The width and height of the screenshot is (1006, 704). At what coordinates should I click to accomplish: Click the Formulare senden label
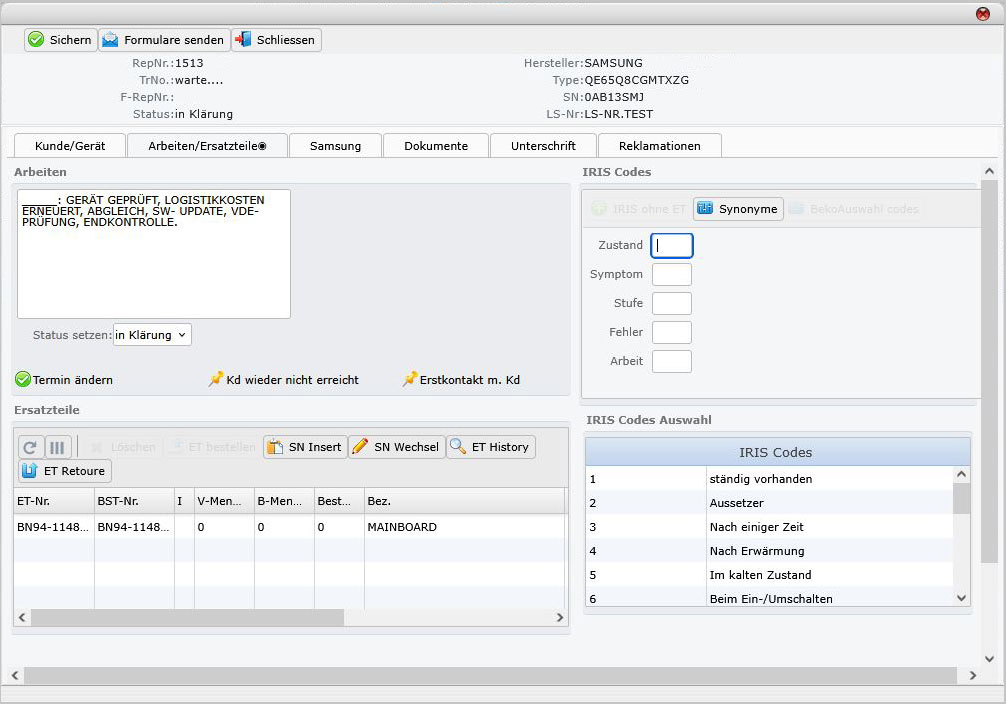click(174, 40)
